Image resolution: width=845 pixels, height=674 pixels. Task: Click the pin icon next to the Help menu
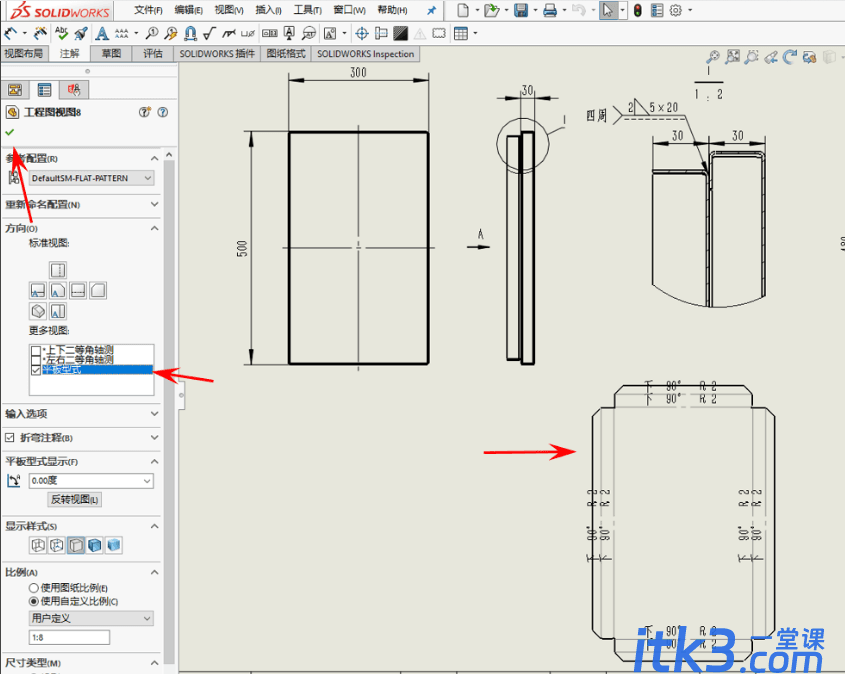pyautogui.click(x=431, y=10)
